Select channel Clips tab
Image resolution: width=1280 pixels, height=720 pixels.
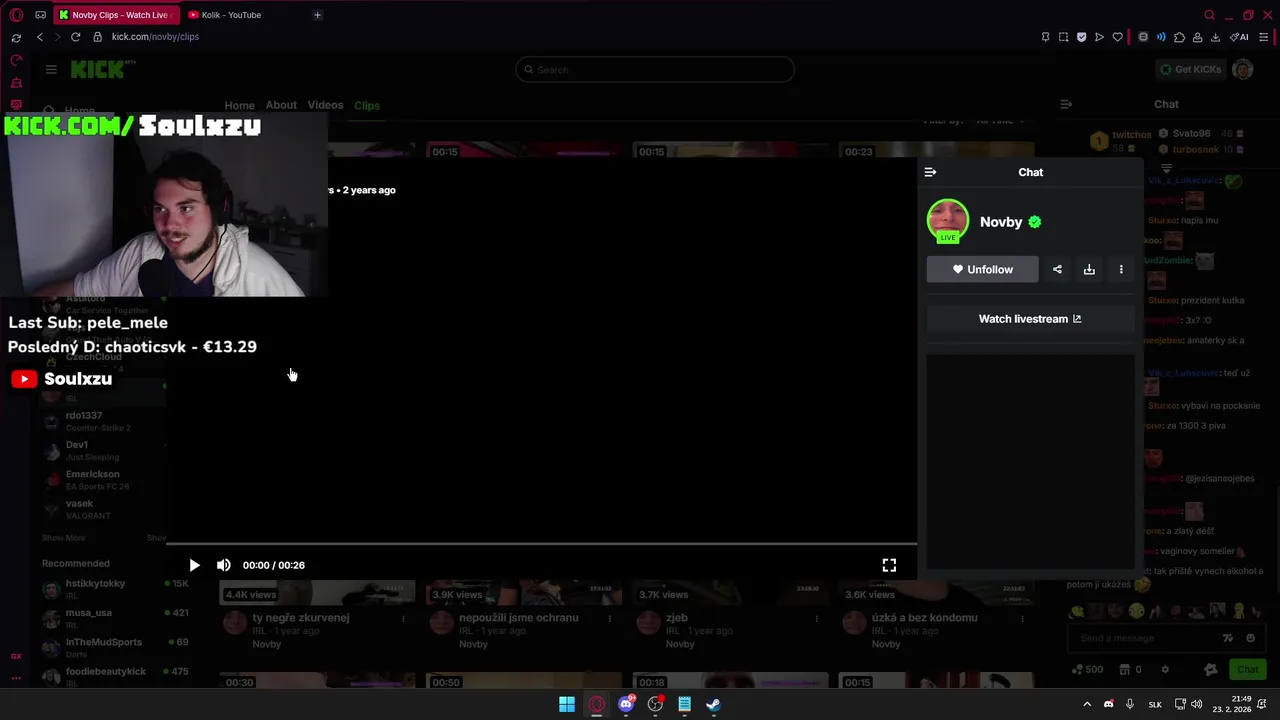[367, 105]
